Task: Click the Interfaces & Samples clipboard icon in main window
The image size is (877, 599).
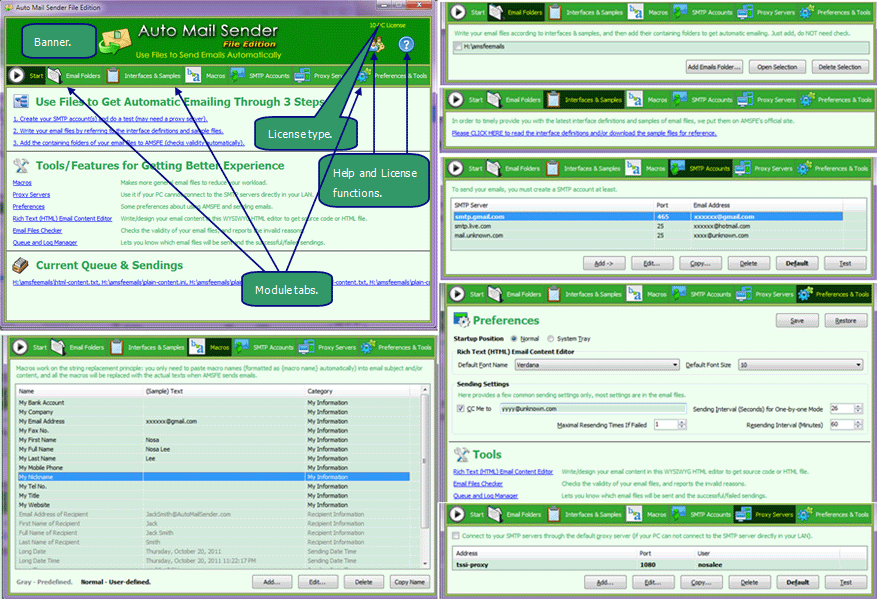Action: (x=113, y=75)
